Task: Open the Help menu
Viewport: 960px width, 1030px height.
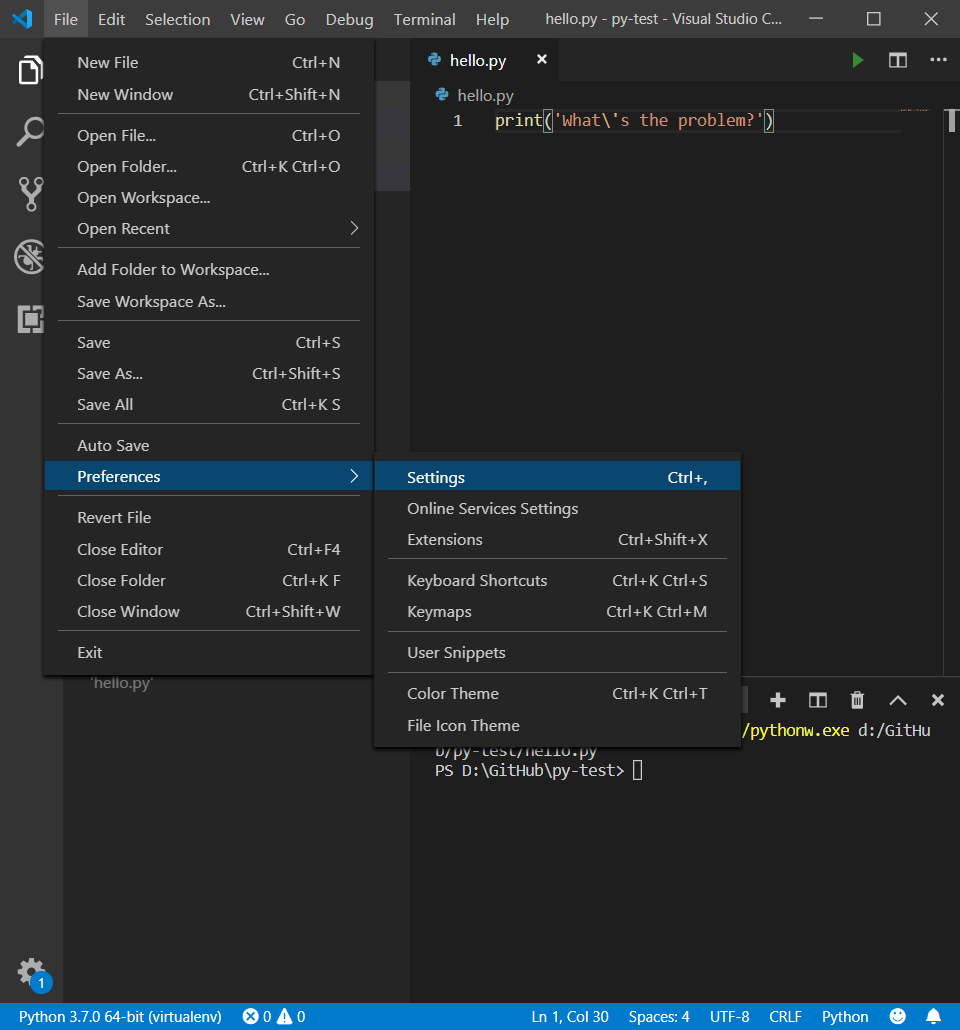Action: click(x=492, y=19)
